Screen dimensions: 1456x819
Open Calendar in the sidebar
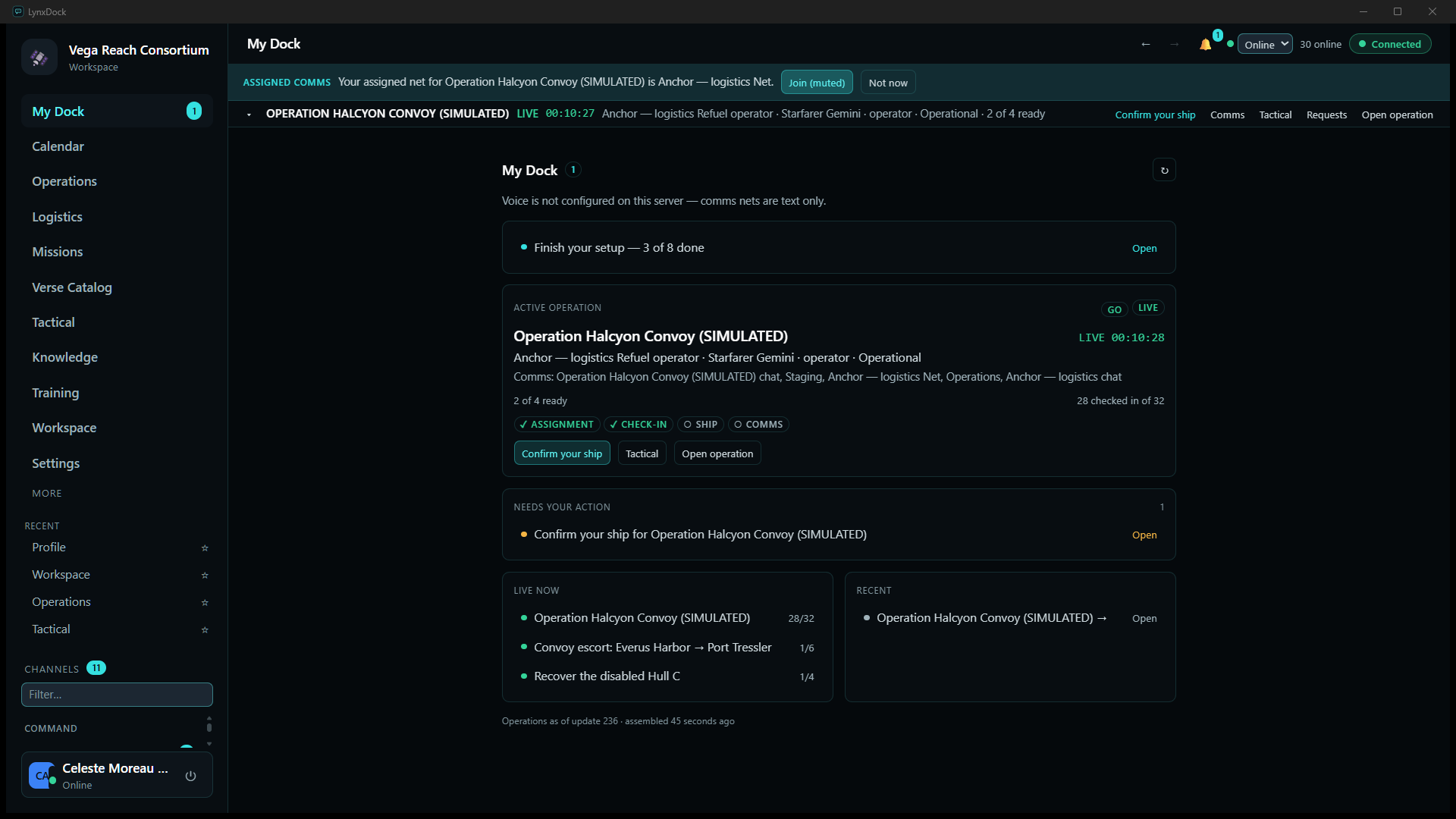pos(117,146)
